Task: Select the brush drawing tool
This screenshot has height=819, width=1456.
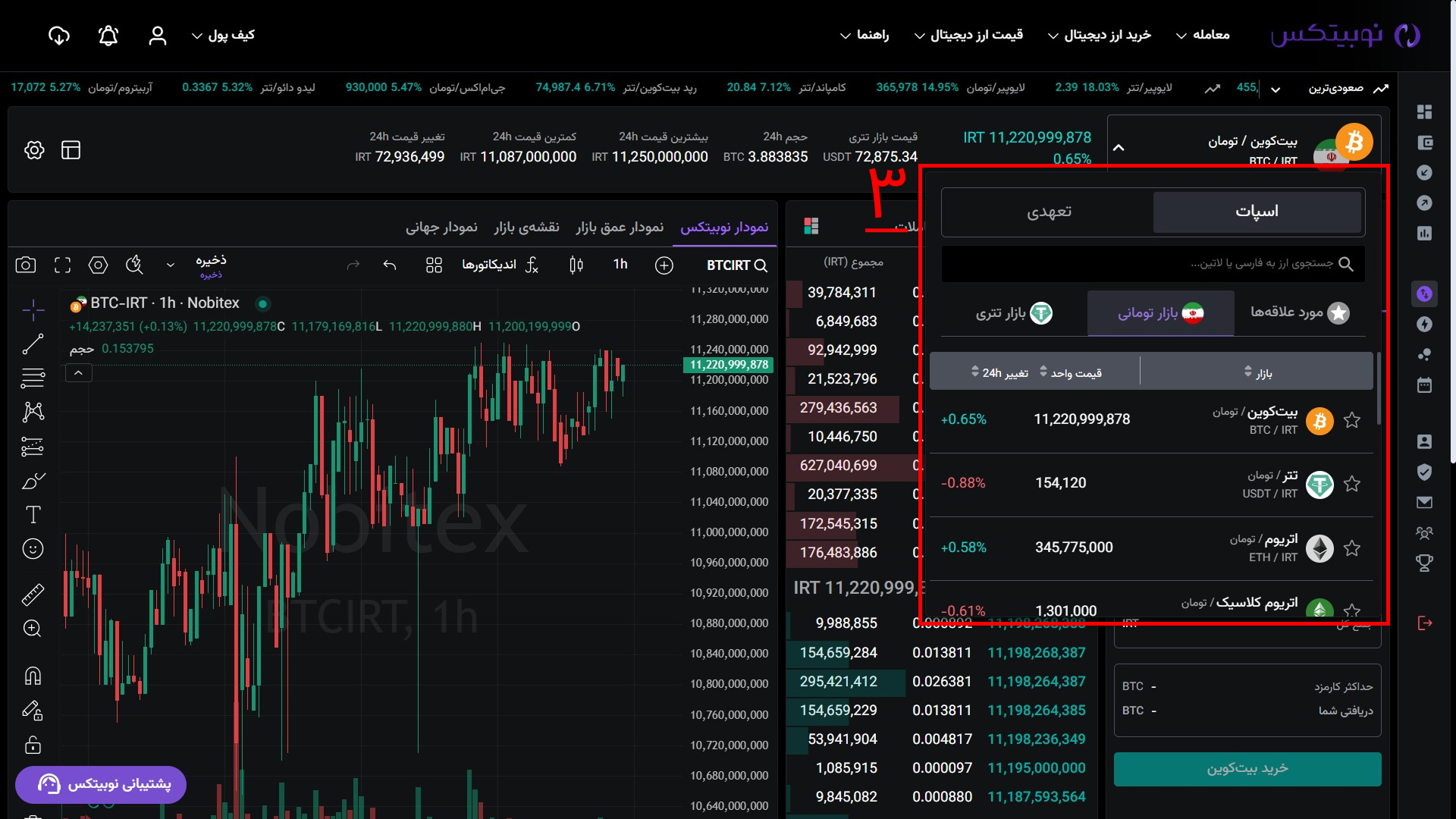Action: coord(33,481)
